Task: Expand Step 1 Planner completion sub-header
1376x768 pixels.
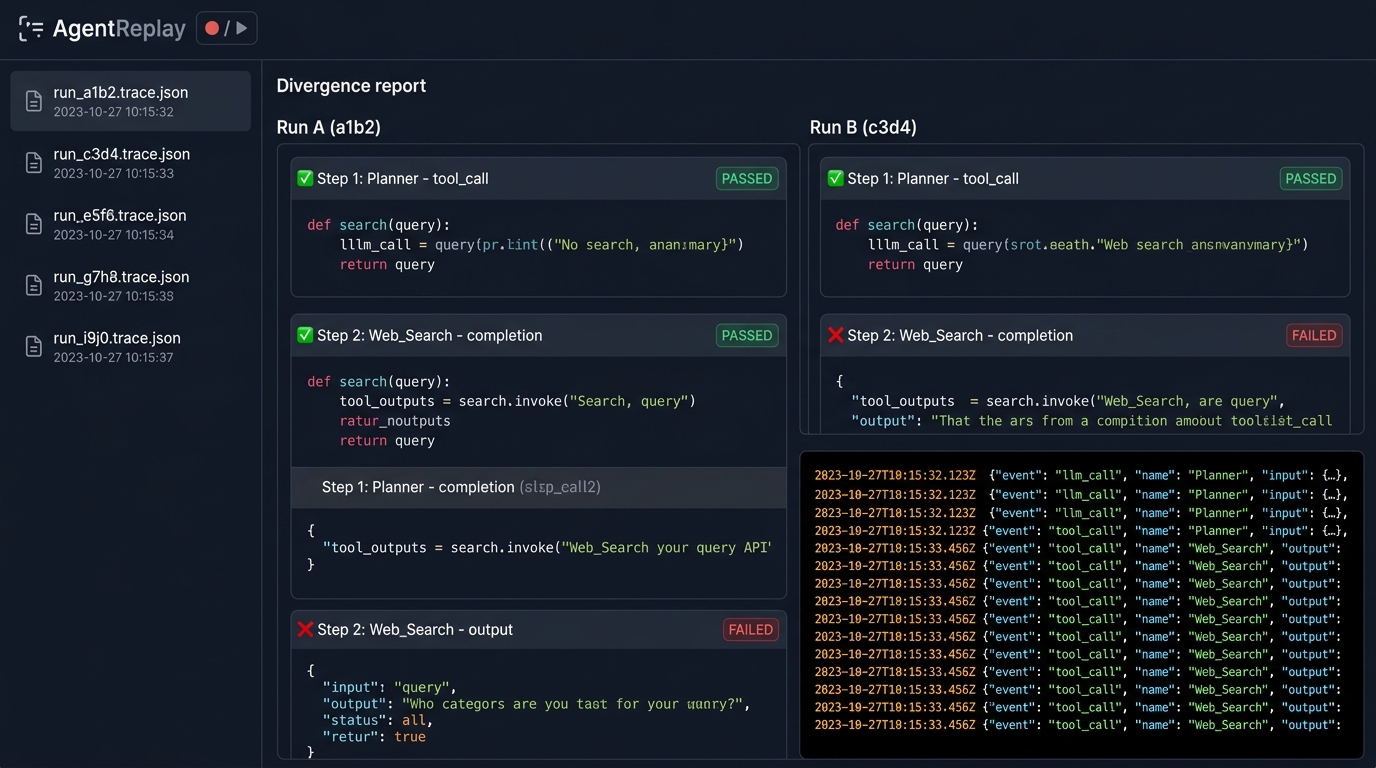Action: [538, 487]
